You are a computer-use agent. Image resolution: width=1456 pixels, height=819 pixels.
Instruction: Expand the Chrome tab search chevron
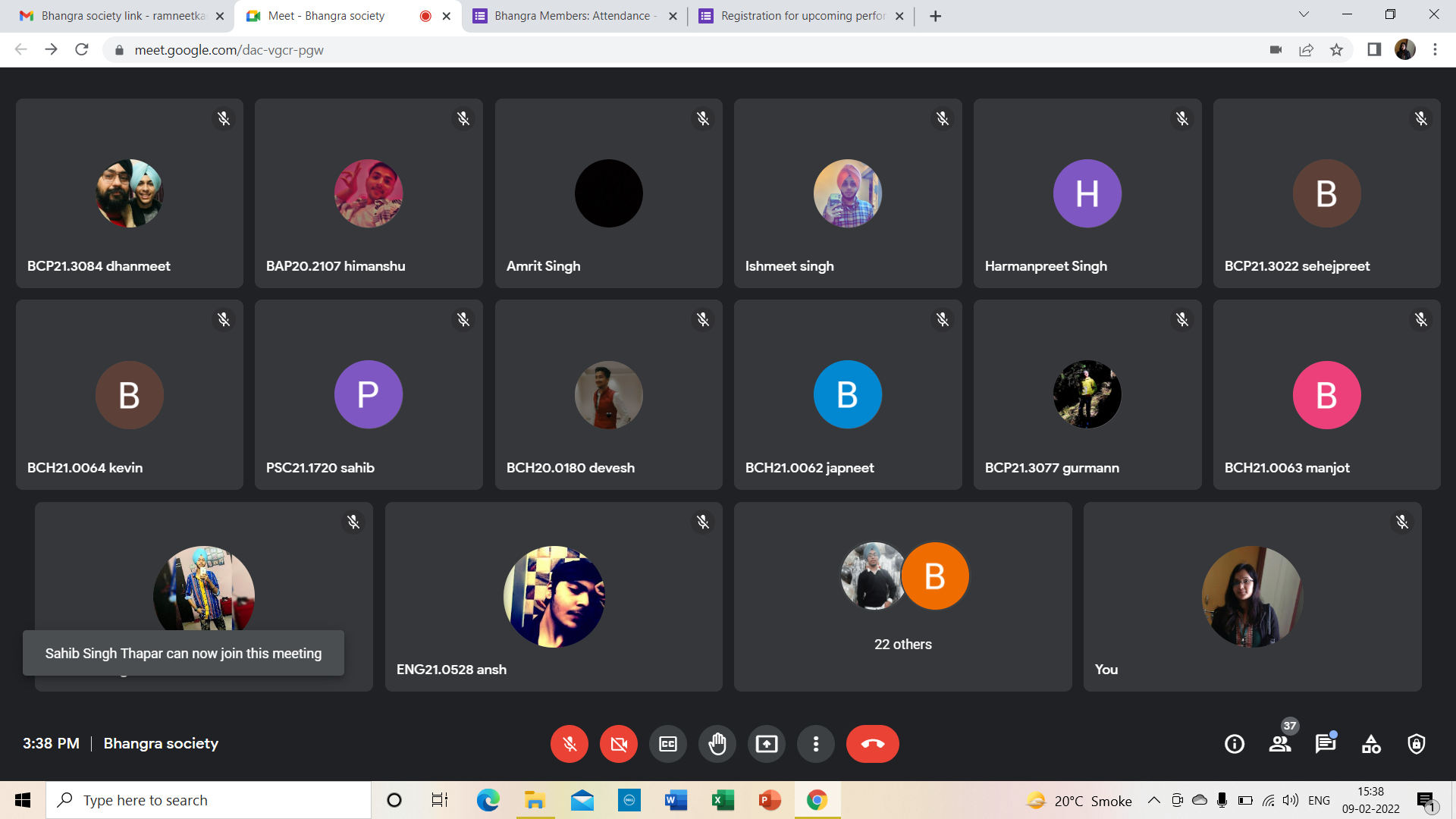click(1304, 14)
